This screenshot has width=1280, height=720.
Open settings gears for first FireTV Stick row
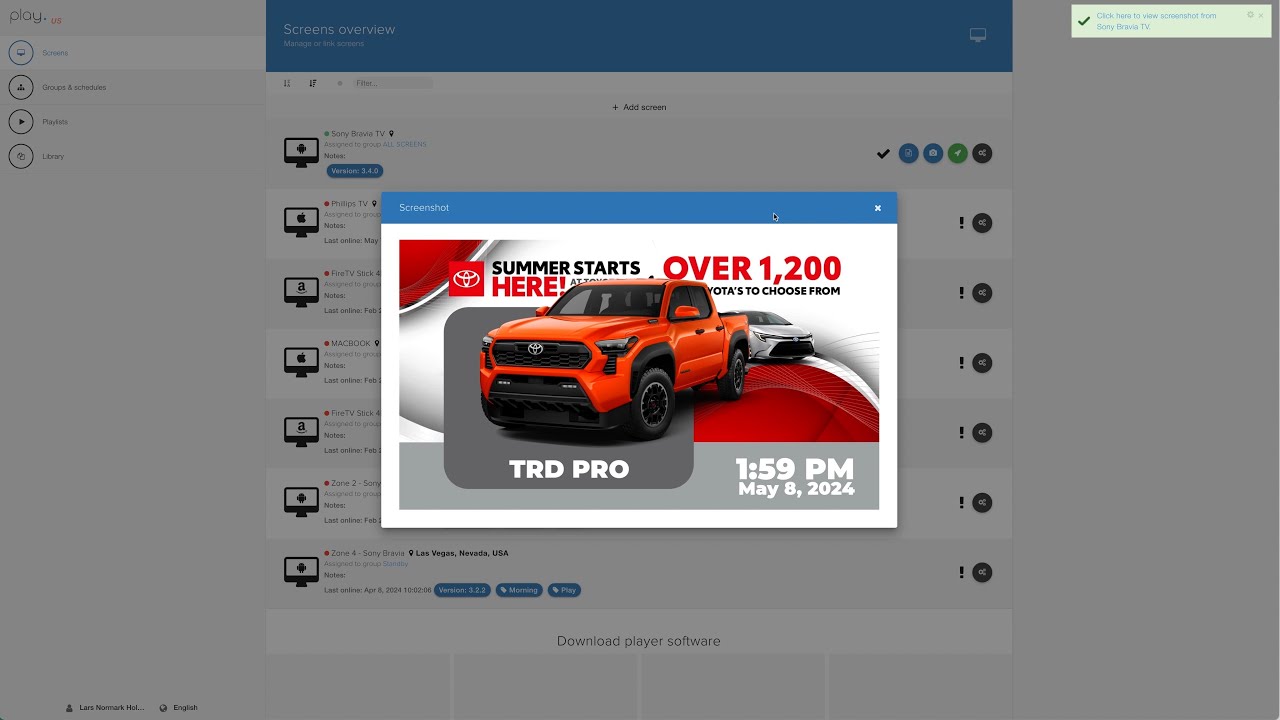[x=983, y=293]
